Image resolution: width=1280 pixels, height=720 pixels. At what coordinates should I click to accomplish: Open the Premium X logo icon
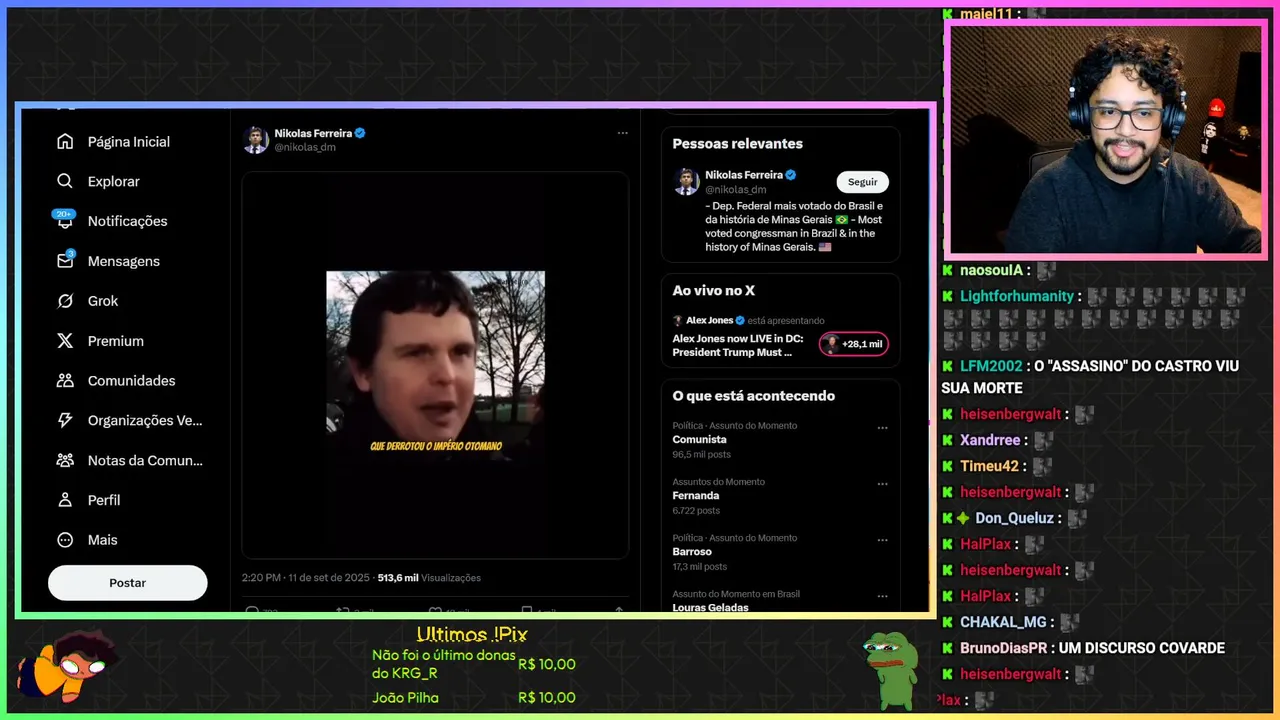(x=65, y=341)
